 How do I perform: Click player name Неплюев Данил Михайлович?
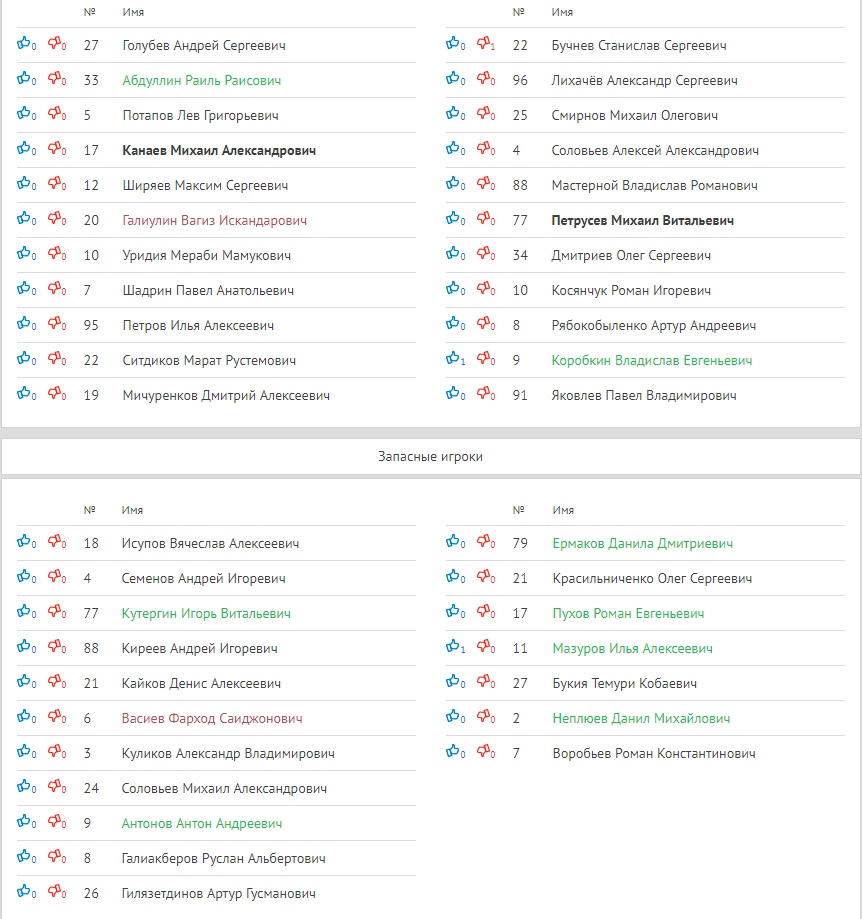coord(641,719)
